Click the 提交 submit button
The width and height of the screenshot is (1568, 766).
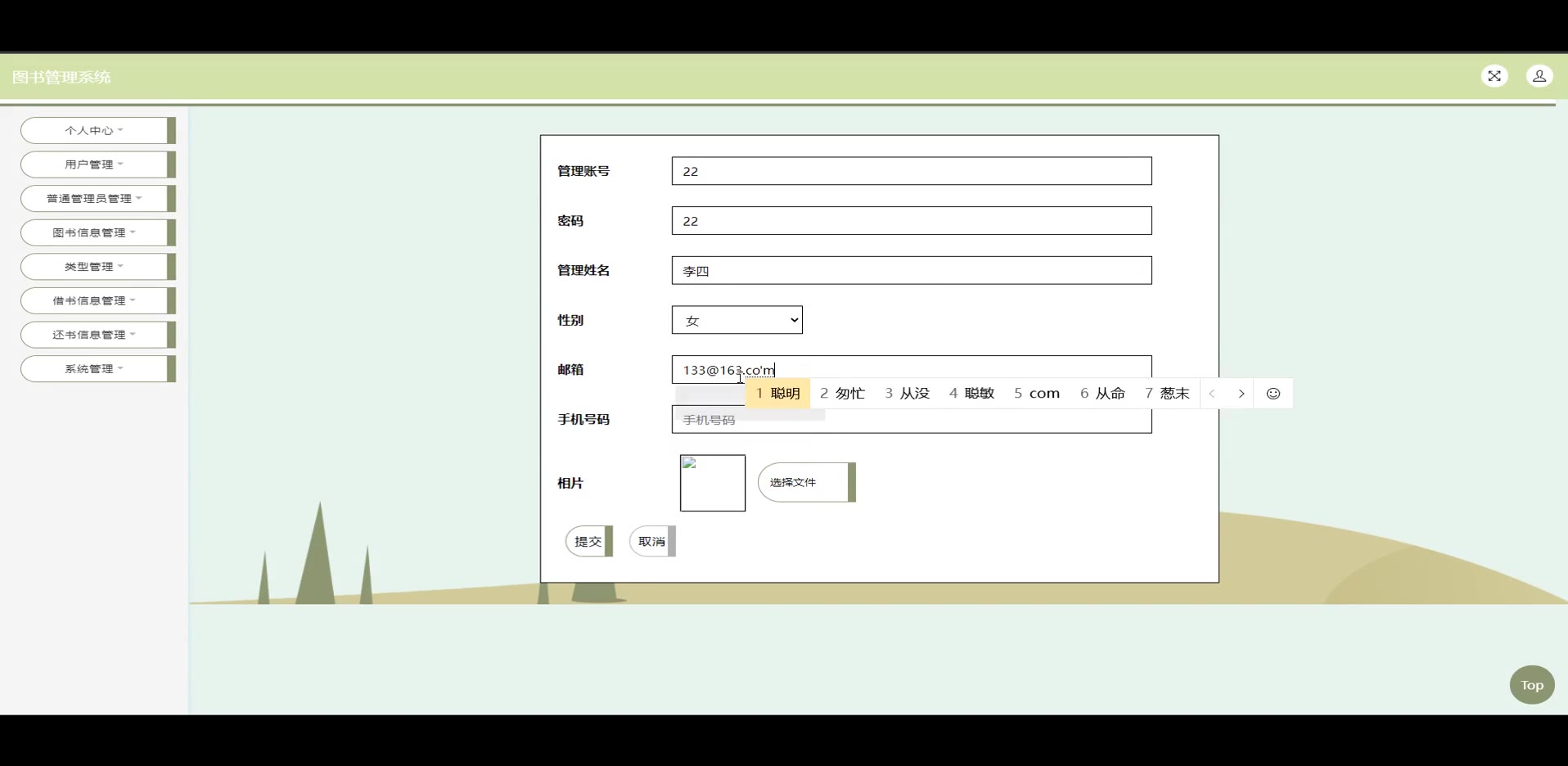pos(589,542)
